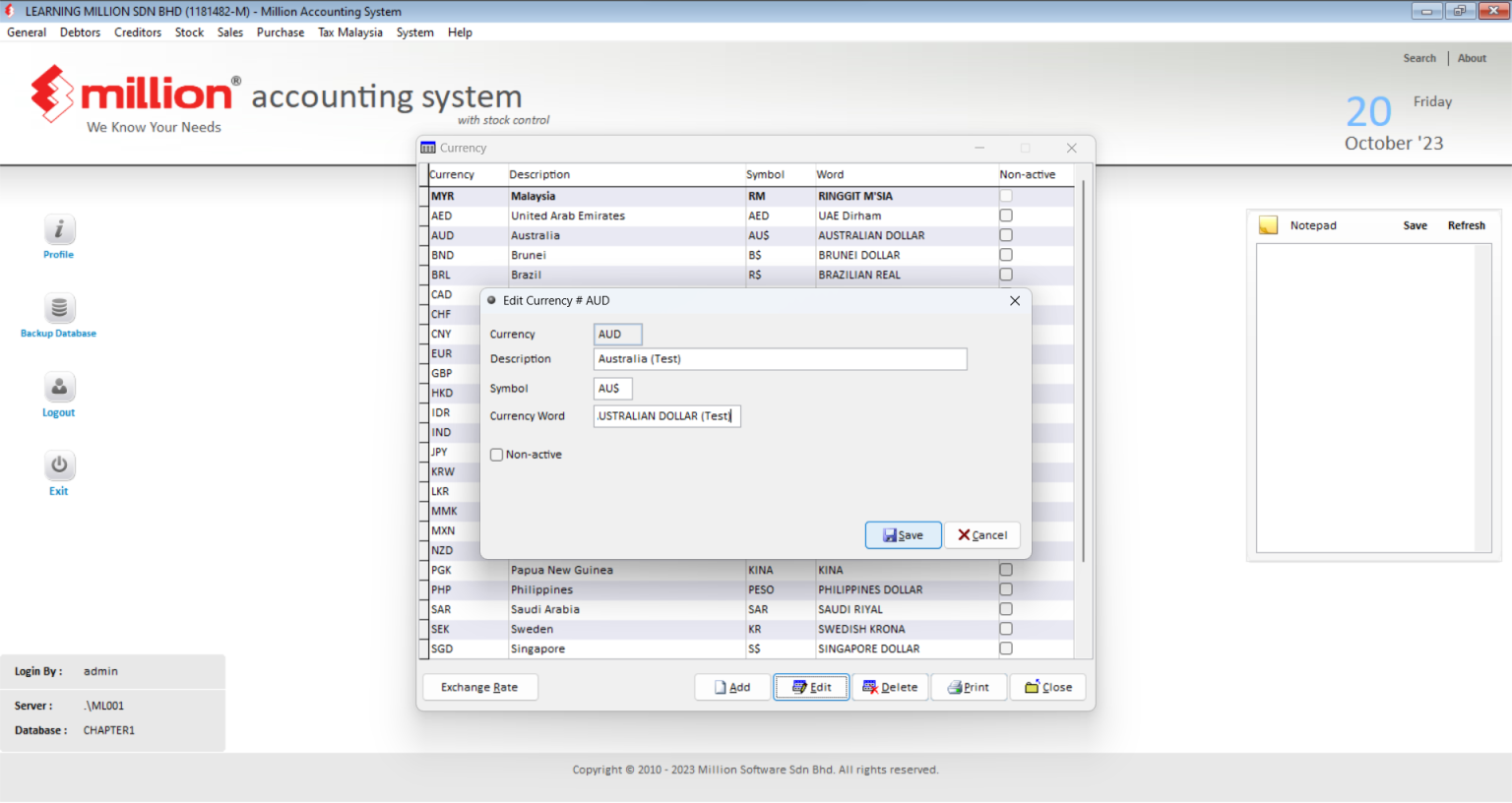Select the Saudi Arabia row
The width and height of the screenshot is (1512, 803).
pos(750,609)
